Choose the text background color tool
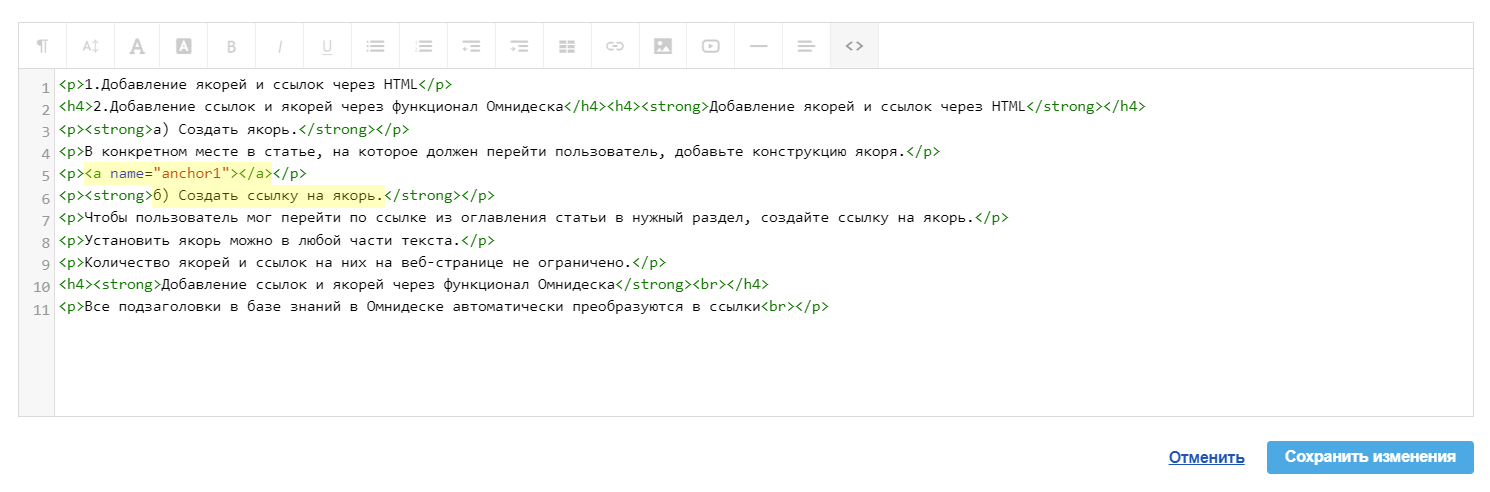1490x492 pixels. (184, 46)
